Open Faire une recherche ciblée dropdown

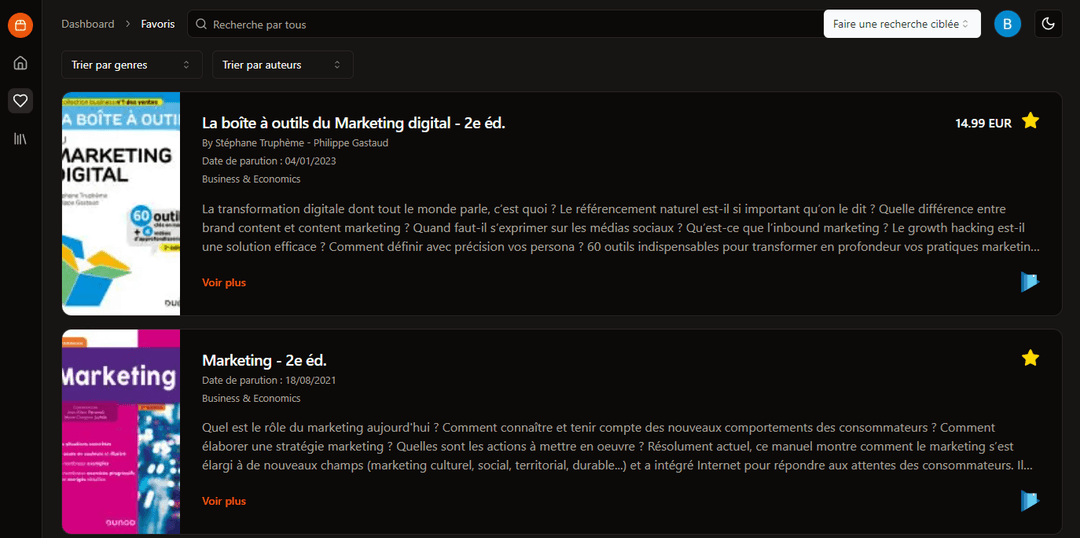pyautogui.click(x=902, y=24)
